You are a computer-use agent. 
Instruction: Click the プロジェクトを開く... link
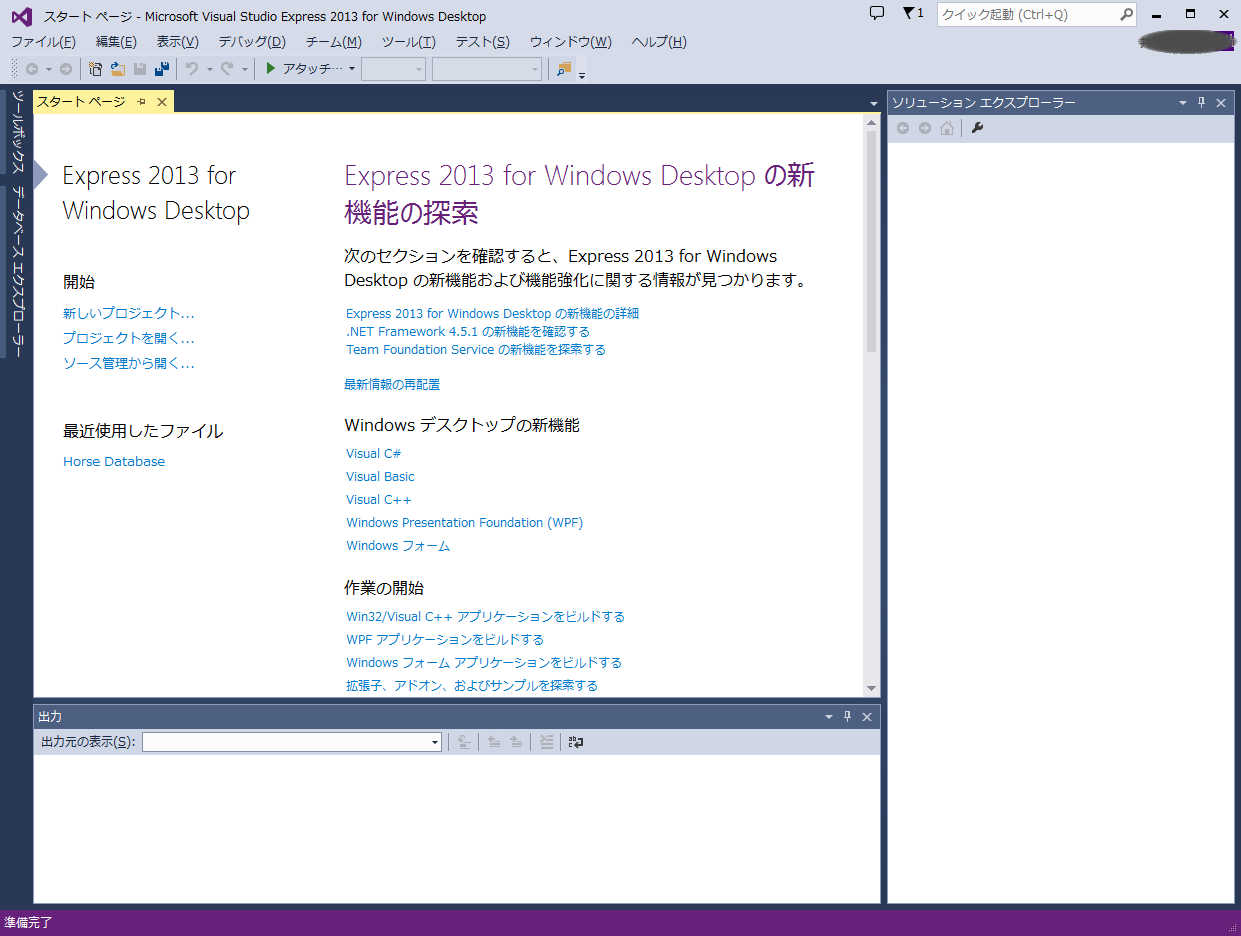[x=129, y=338]
